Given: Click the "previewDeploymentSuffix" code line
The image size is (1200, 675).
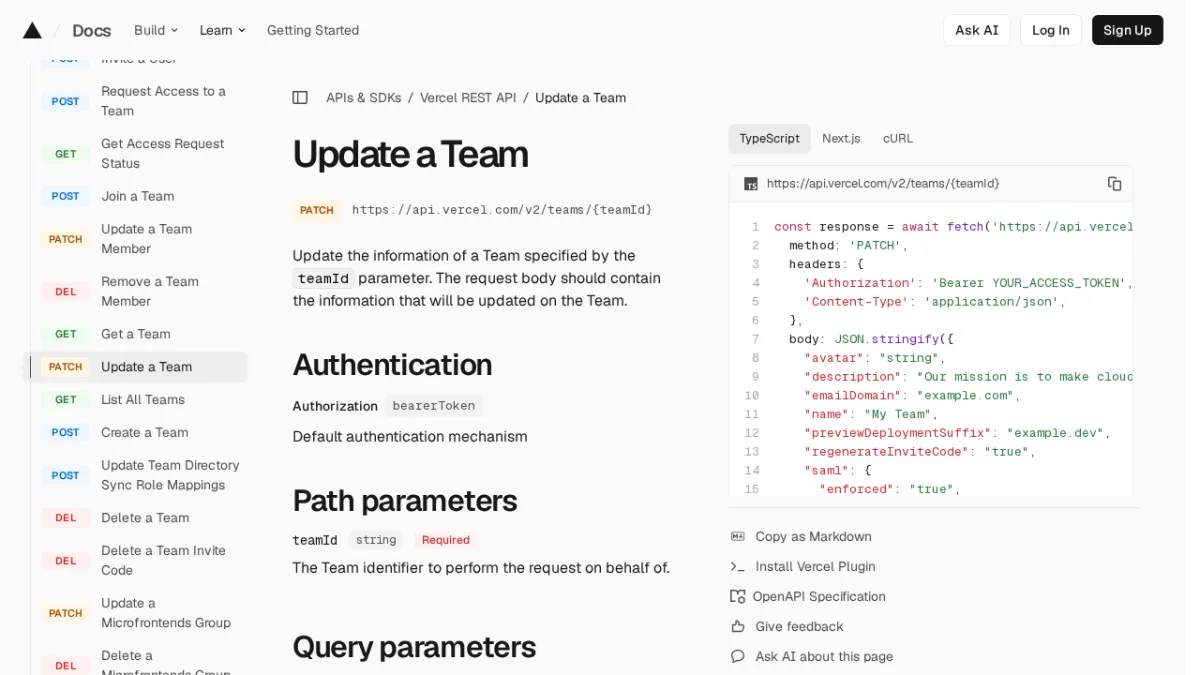Looking at the screenshot, I should pos(957,434).
